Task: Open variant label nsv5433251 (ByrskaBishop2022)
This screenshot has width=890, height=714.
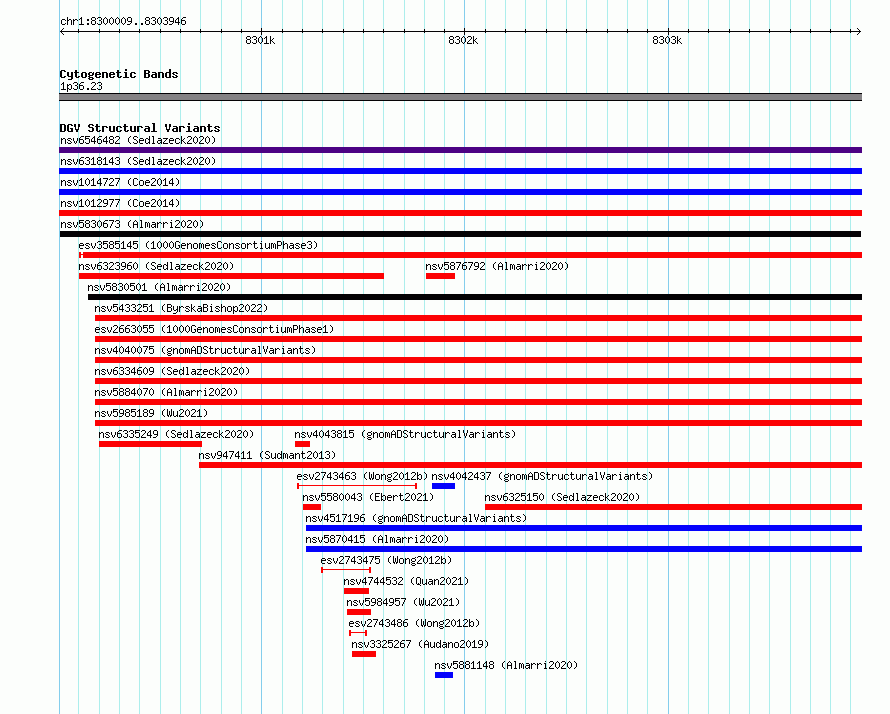Action: click(x=181, y=308)
